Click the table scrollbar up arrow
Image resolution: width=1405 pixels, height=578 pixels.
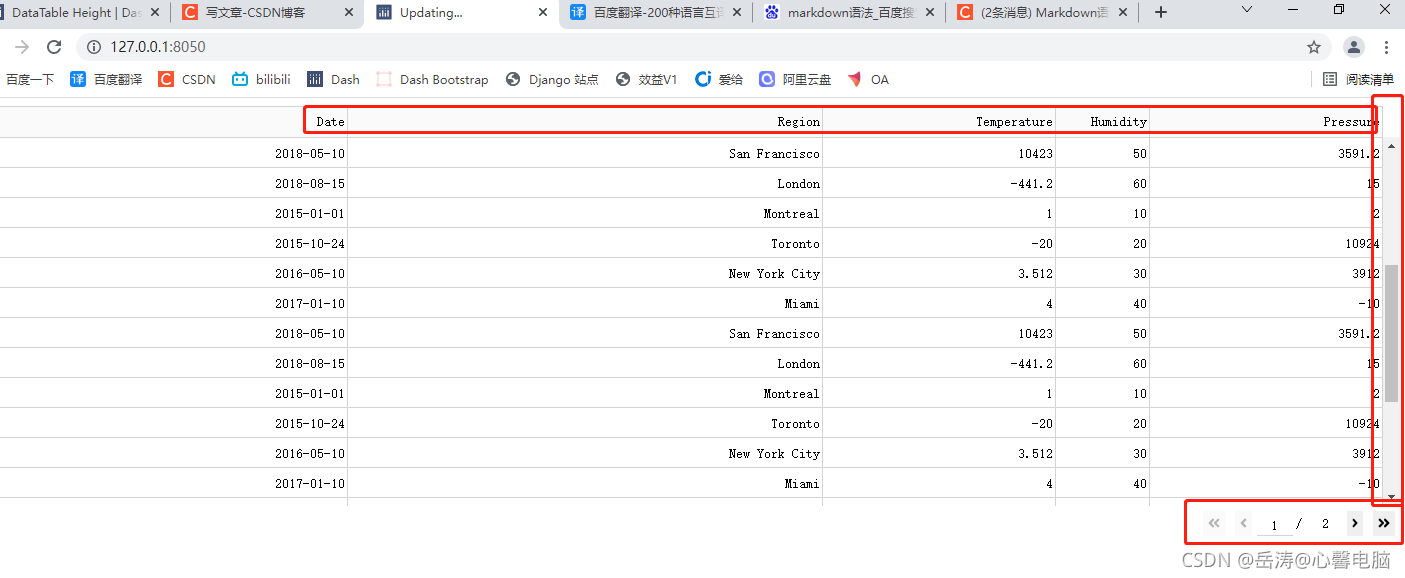coord(1391,147)
